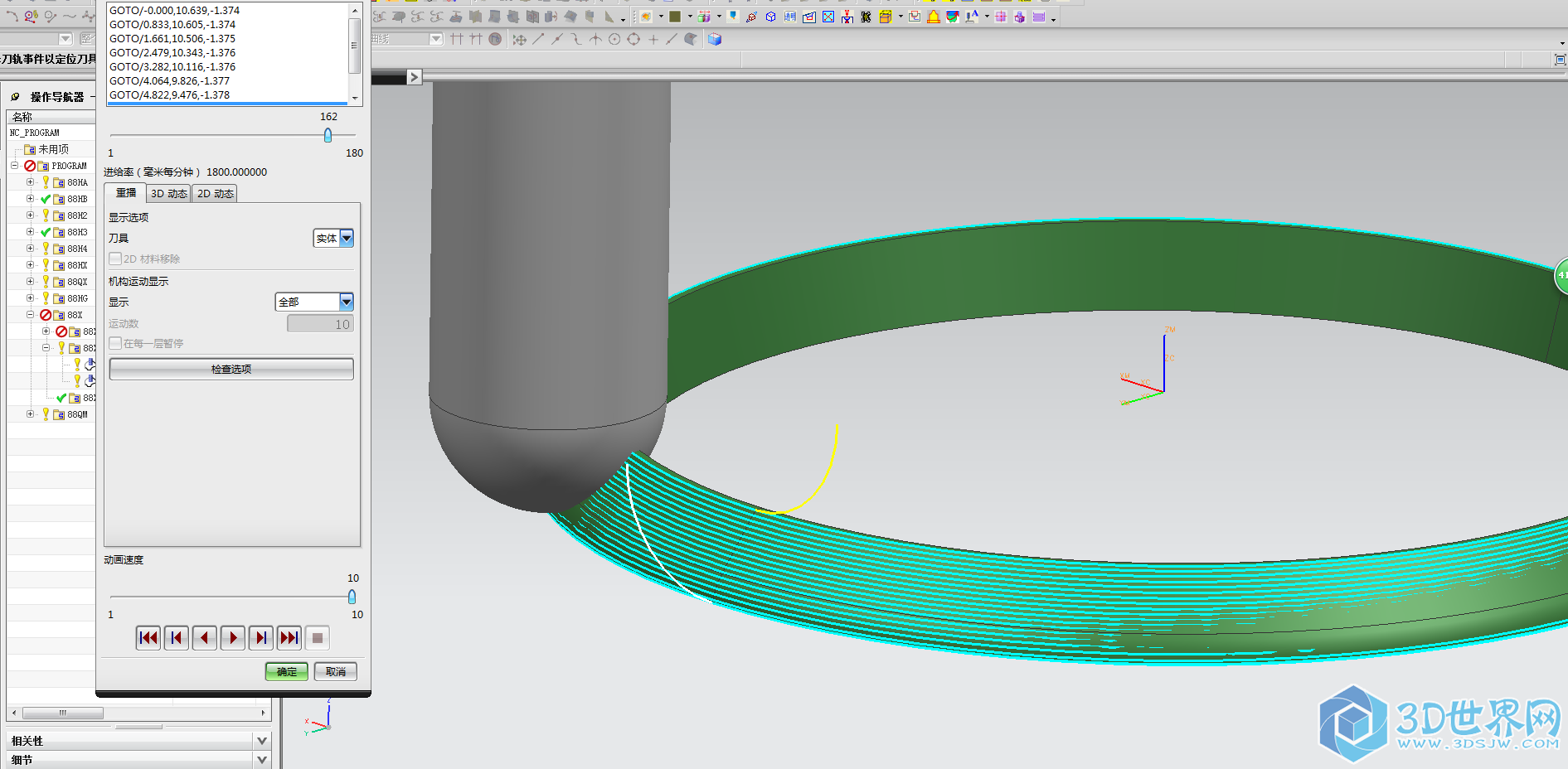Click the move/pan arrows snap icon
Screen dimensions: 1568x769
520,39
